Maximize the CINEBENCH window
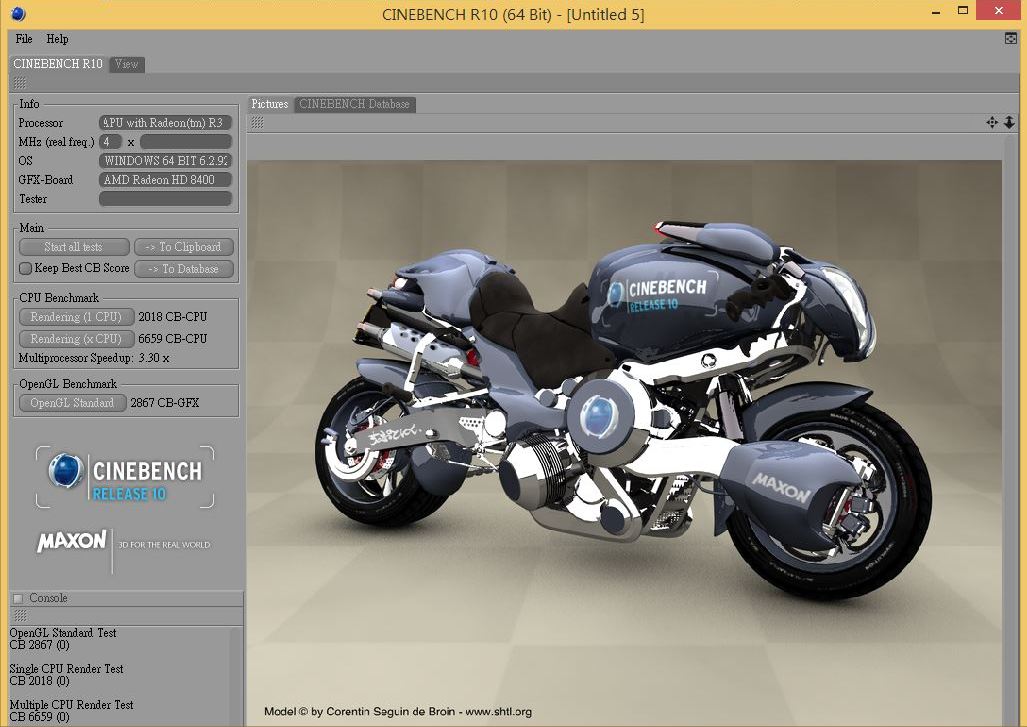 coord(963,10)
